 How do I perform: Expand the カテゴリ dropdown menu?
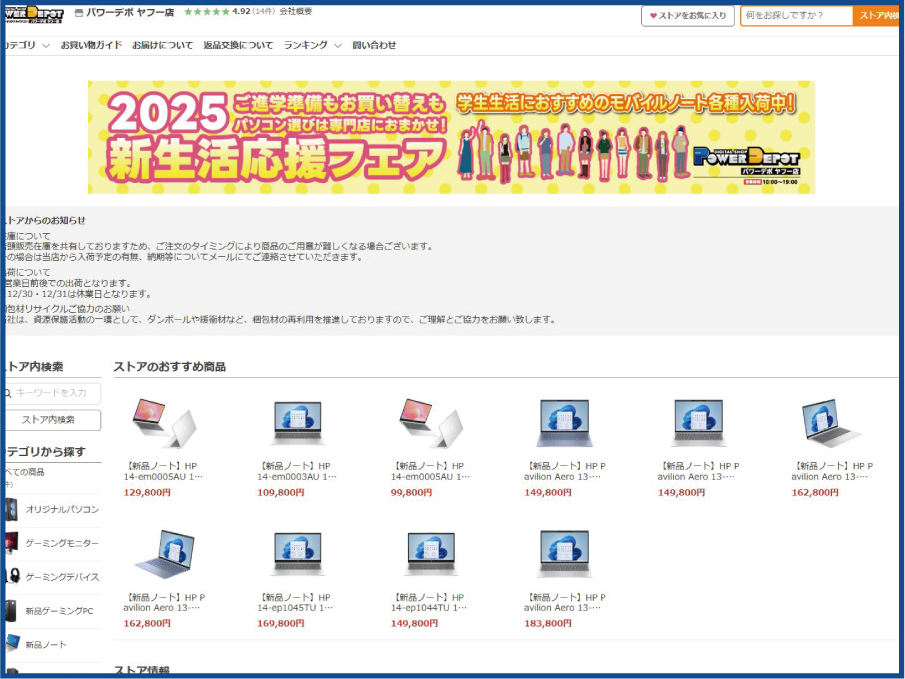pyautogui.click(x=27, y=45)
